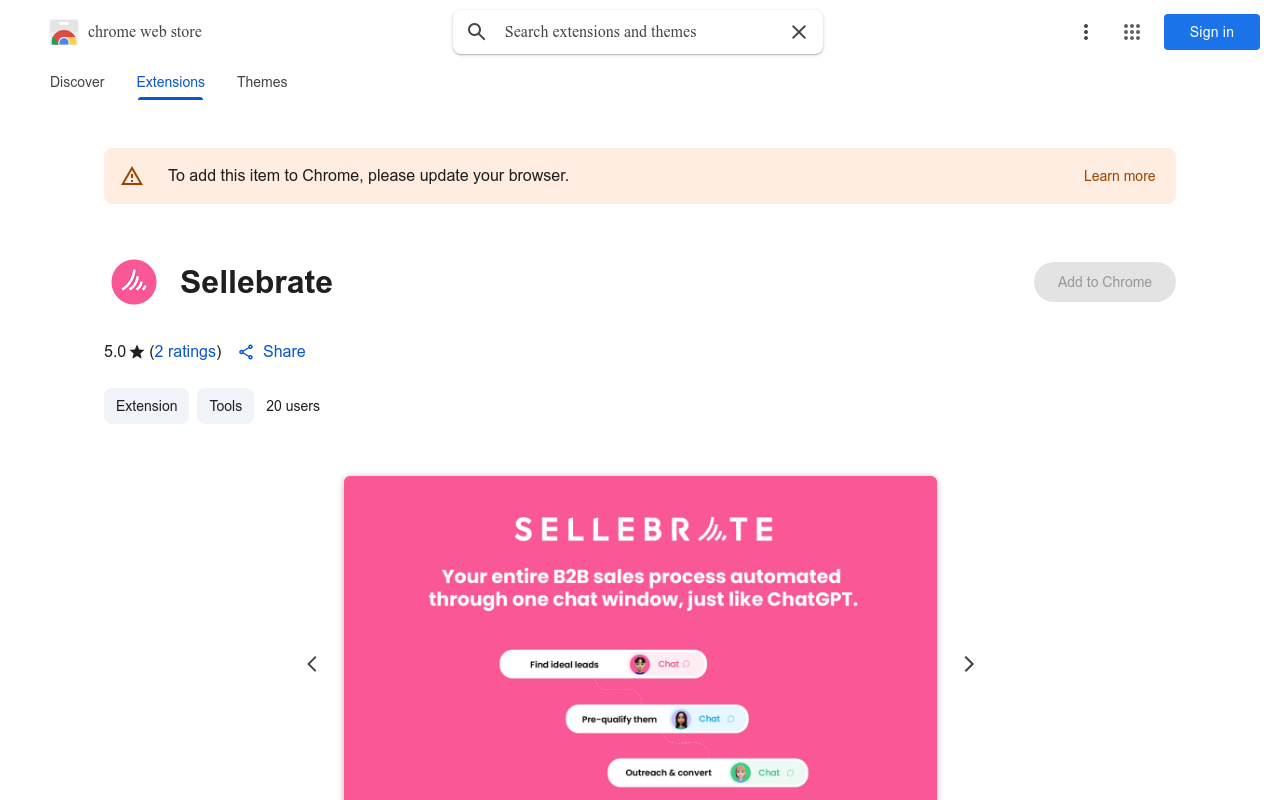Screen dimensions: 1280x800
Task: Open the three-dot more options menu
Action: coord(1085,32)
